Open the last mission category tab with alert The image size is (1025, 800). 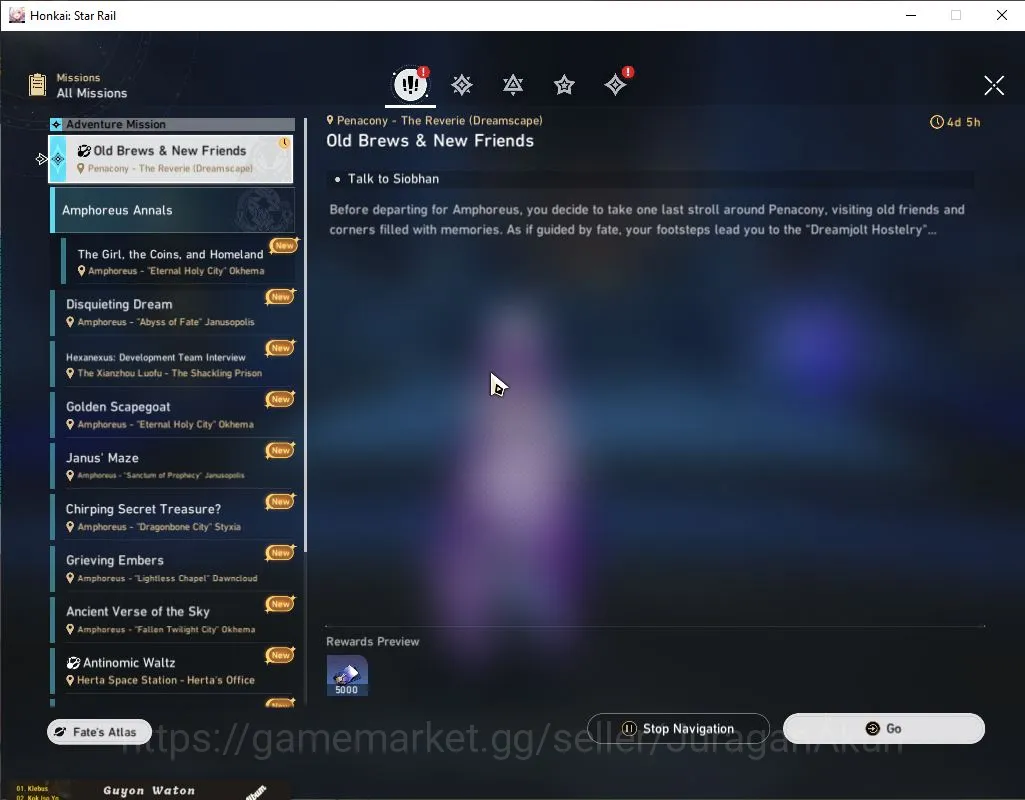[615, 85]
